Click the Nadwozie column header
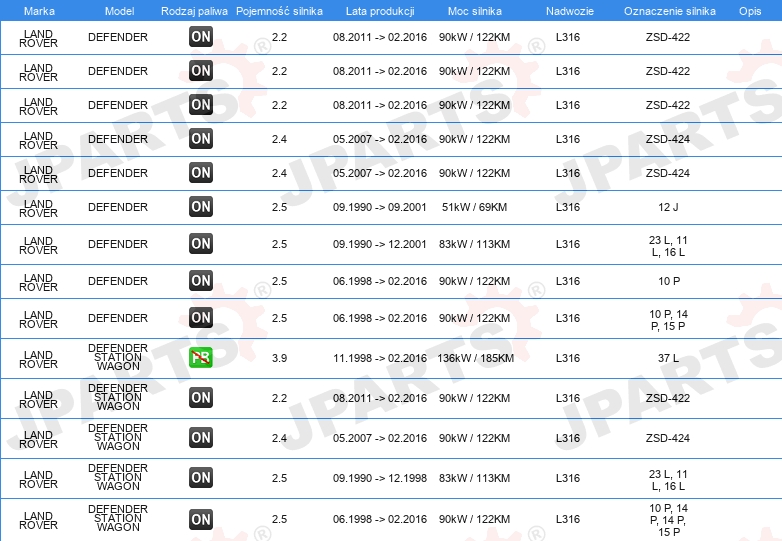Image resolution: width=782 pixels, height=541 pixels. 570,11
